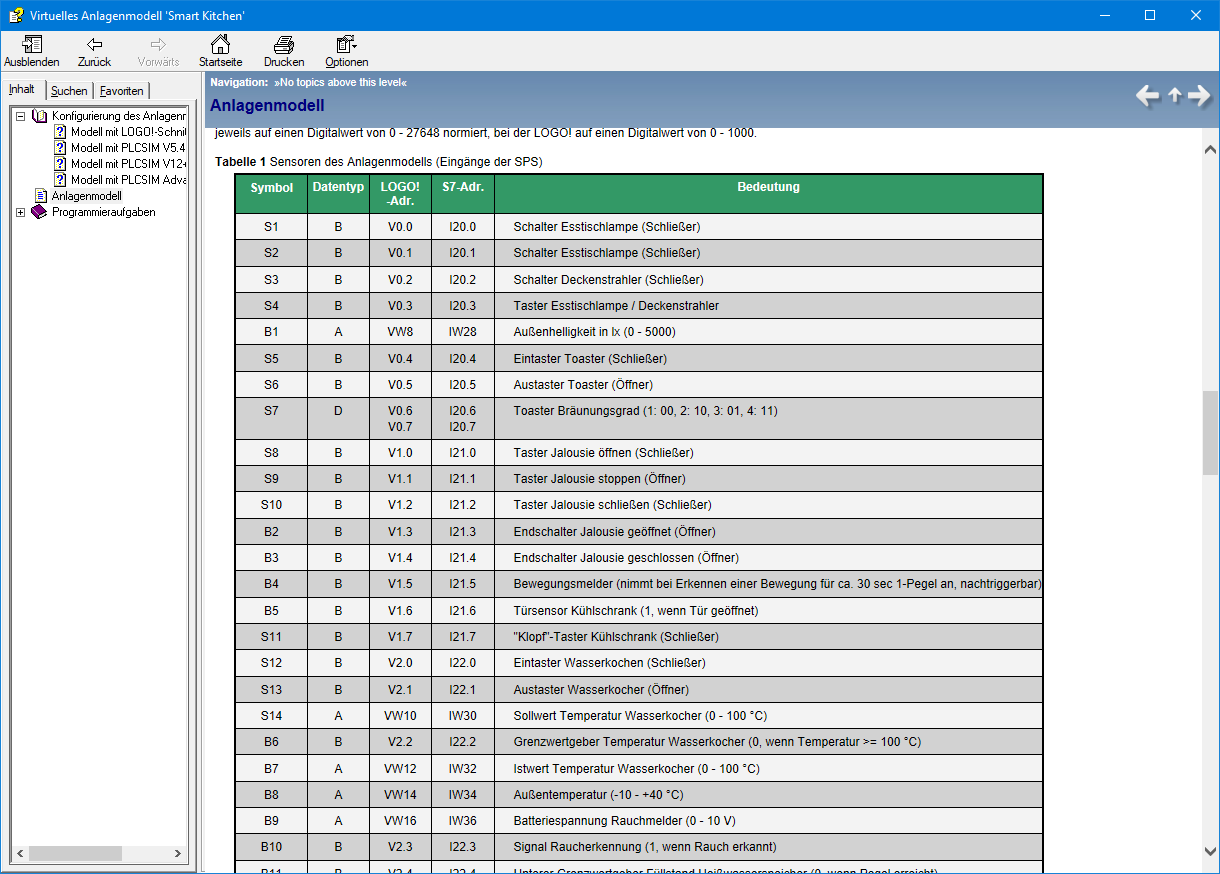Click the page icon beside Anlagenmodell
1220x874 pixels.
(41, 196)
